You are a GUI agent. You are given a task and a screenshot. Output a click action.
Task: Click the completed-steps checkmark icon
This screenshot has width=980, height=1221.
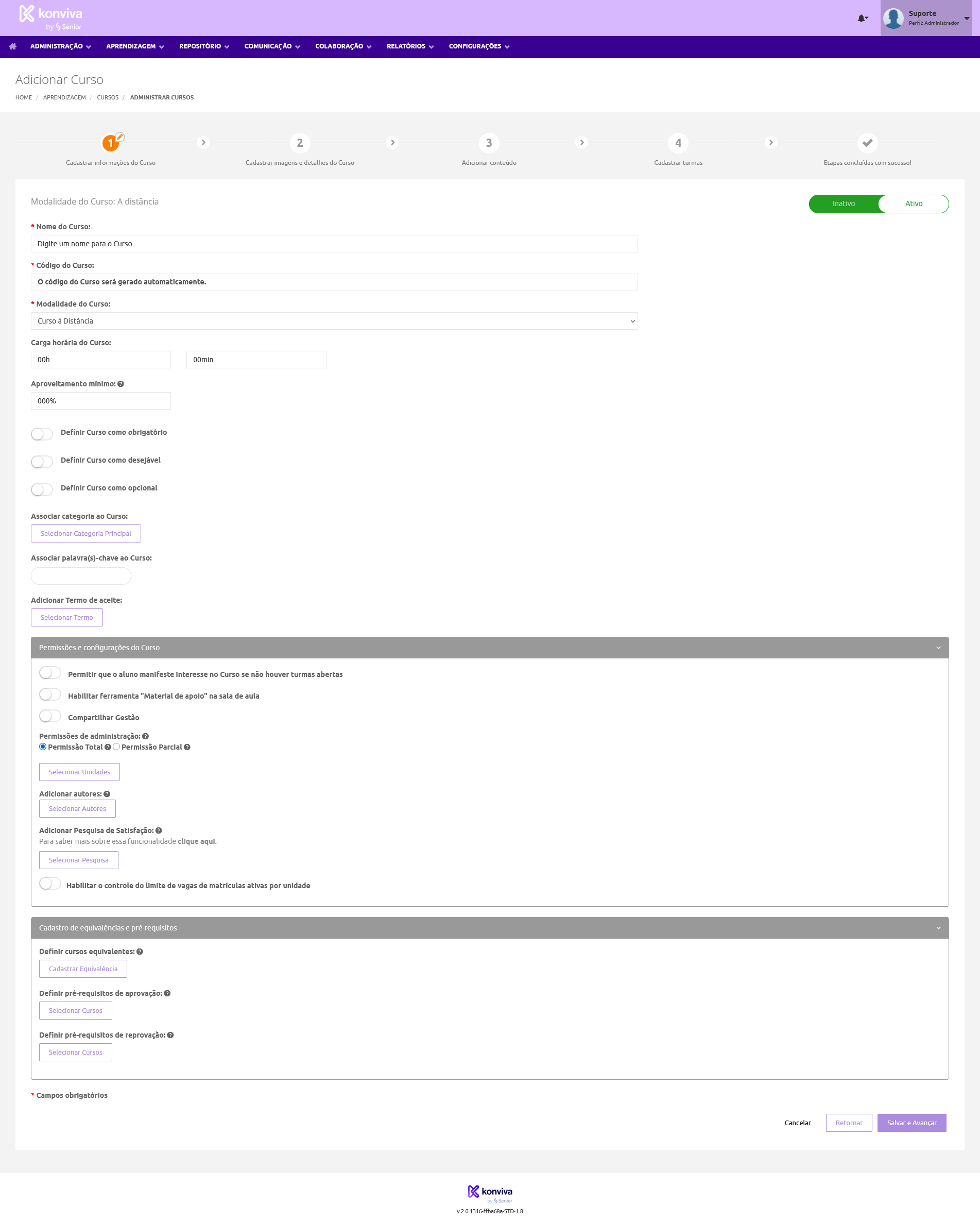[867, 143]
